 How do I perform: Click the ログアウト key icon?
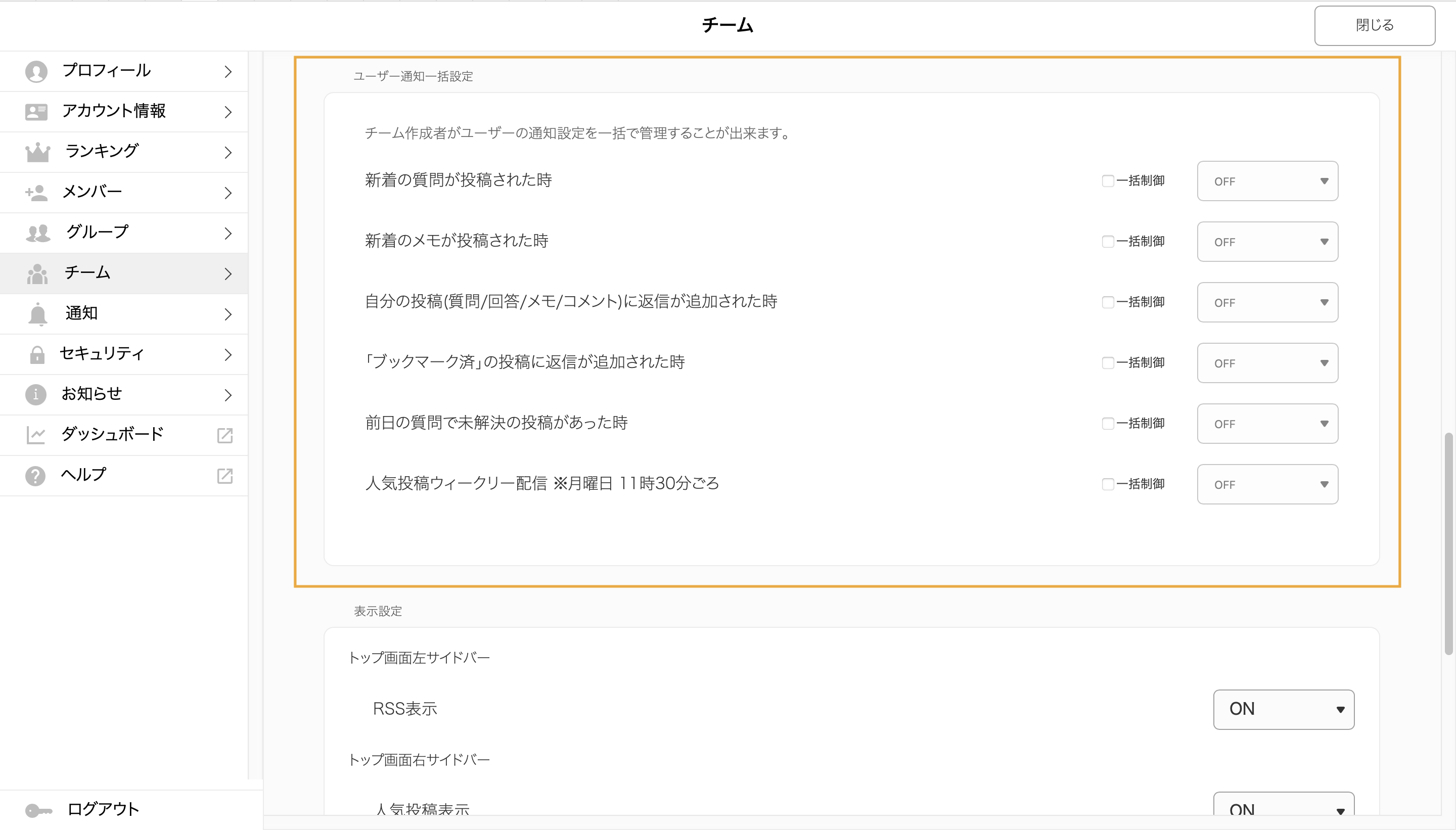pos(38,810)
